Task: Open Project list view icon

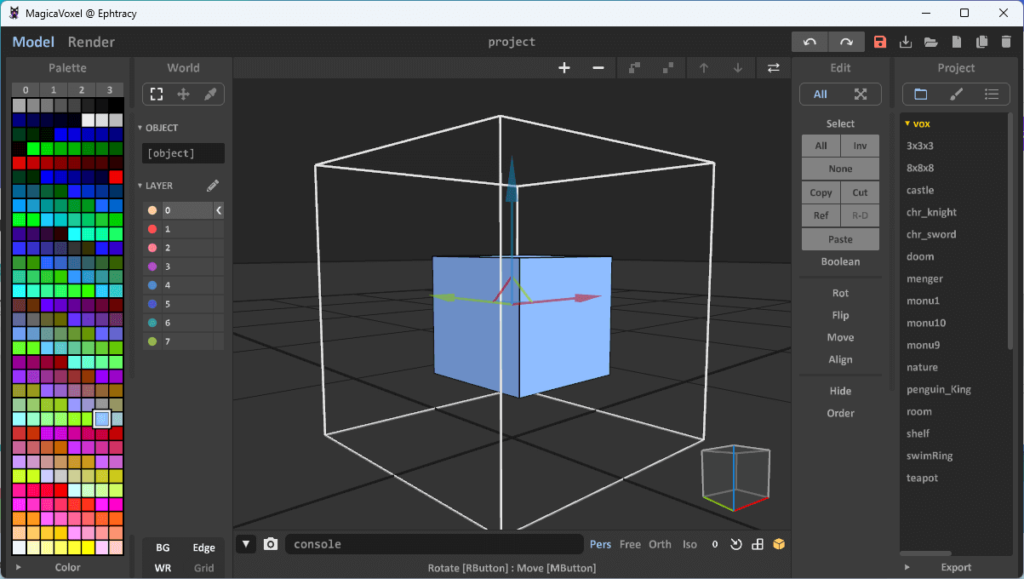Action: point(991,94)
